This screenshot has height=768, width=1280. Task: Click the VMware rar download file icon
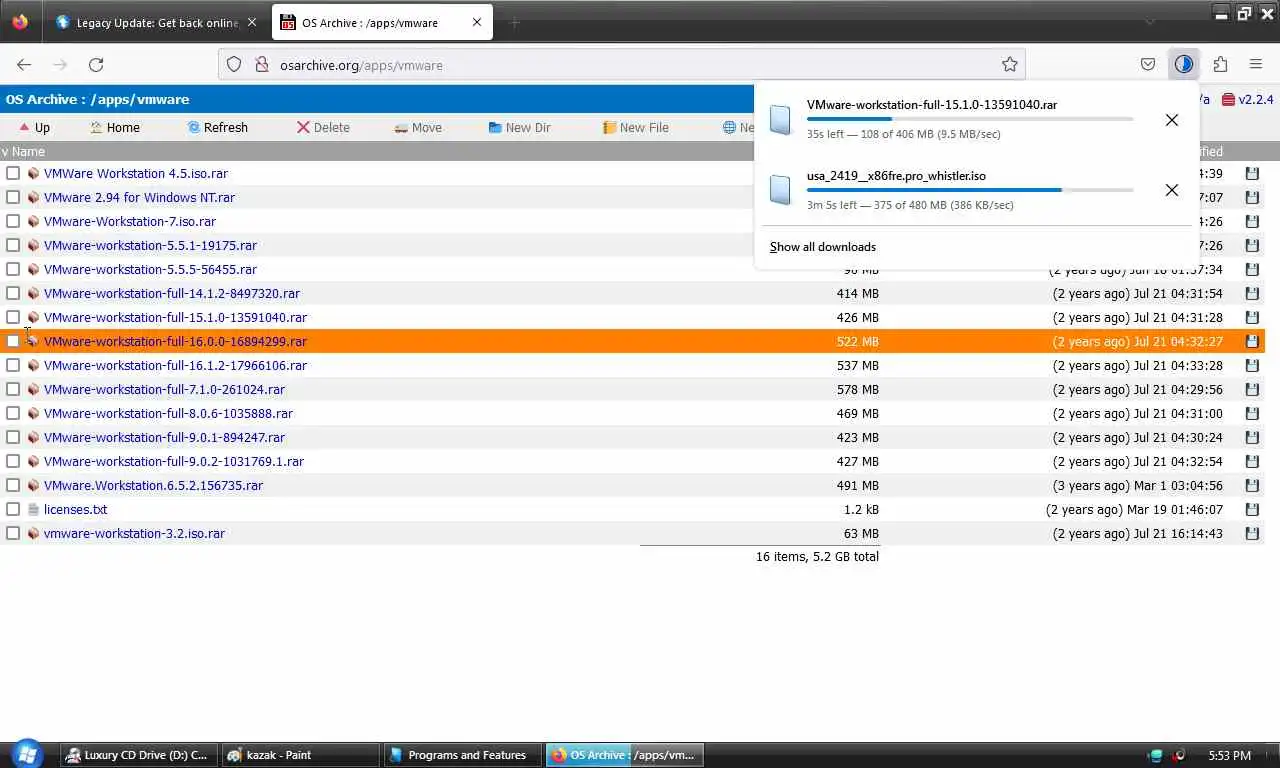click(x=780, y=120)
